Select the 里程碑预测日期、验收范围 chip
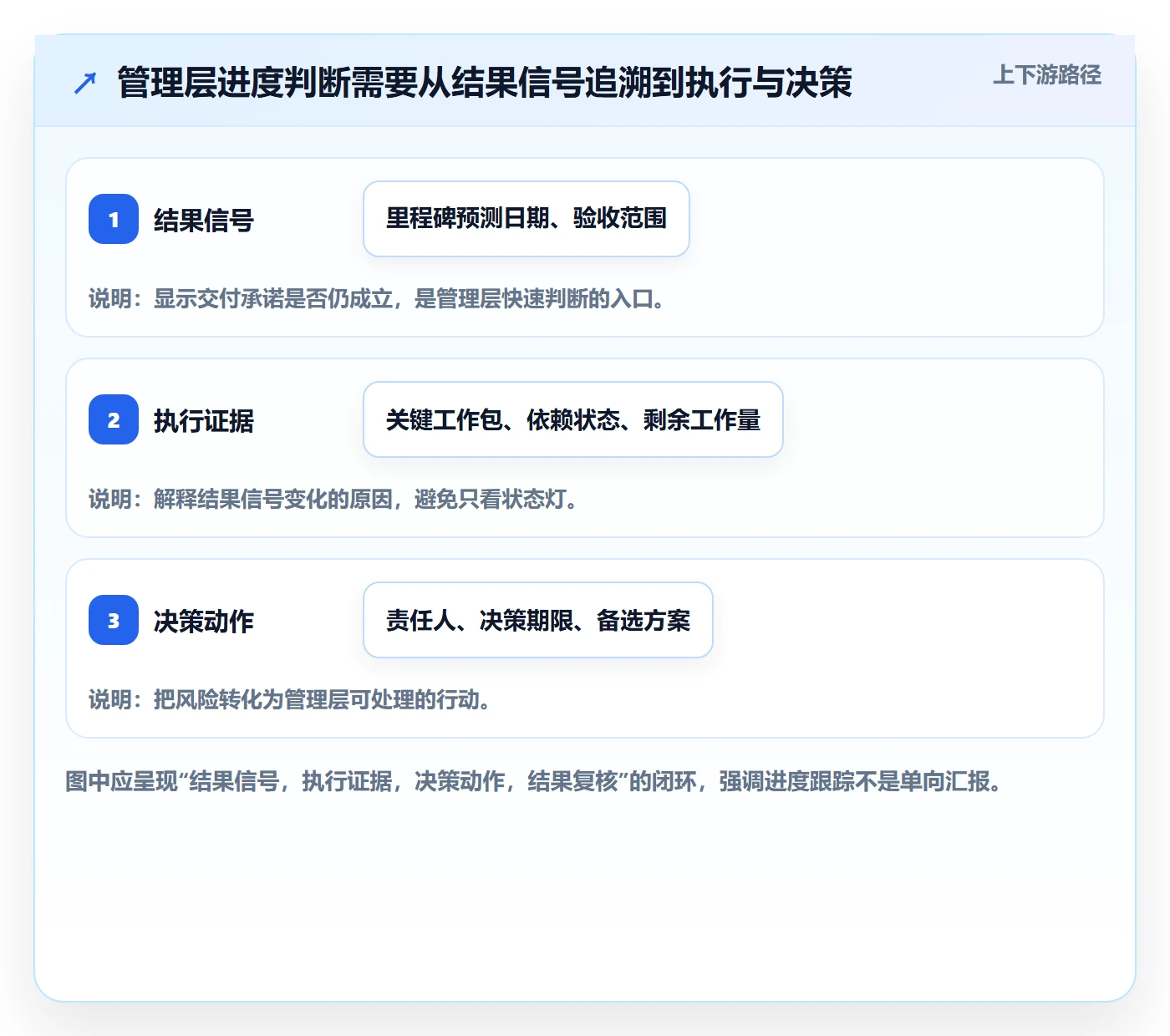1170x1036 pixels. click(x=526, y=219)
